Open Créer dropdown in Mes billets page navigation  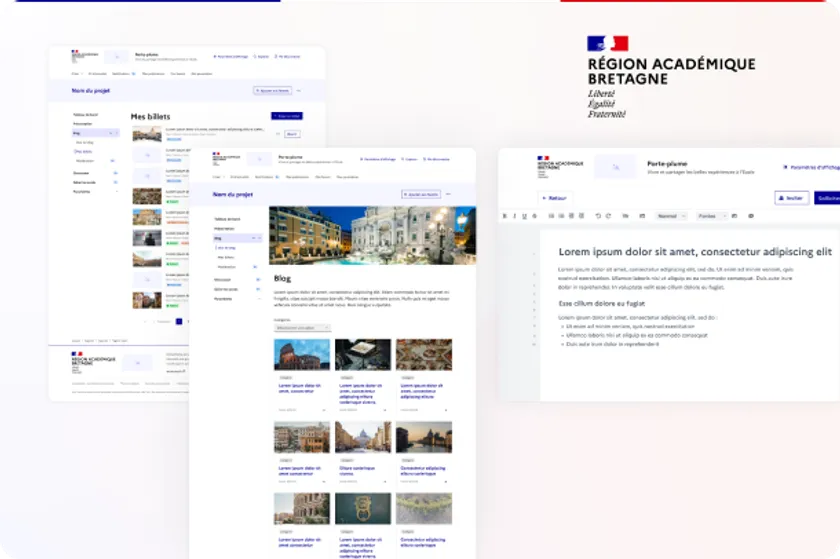[77, 73]
